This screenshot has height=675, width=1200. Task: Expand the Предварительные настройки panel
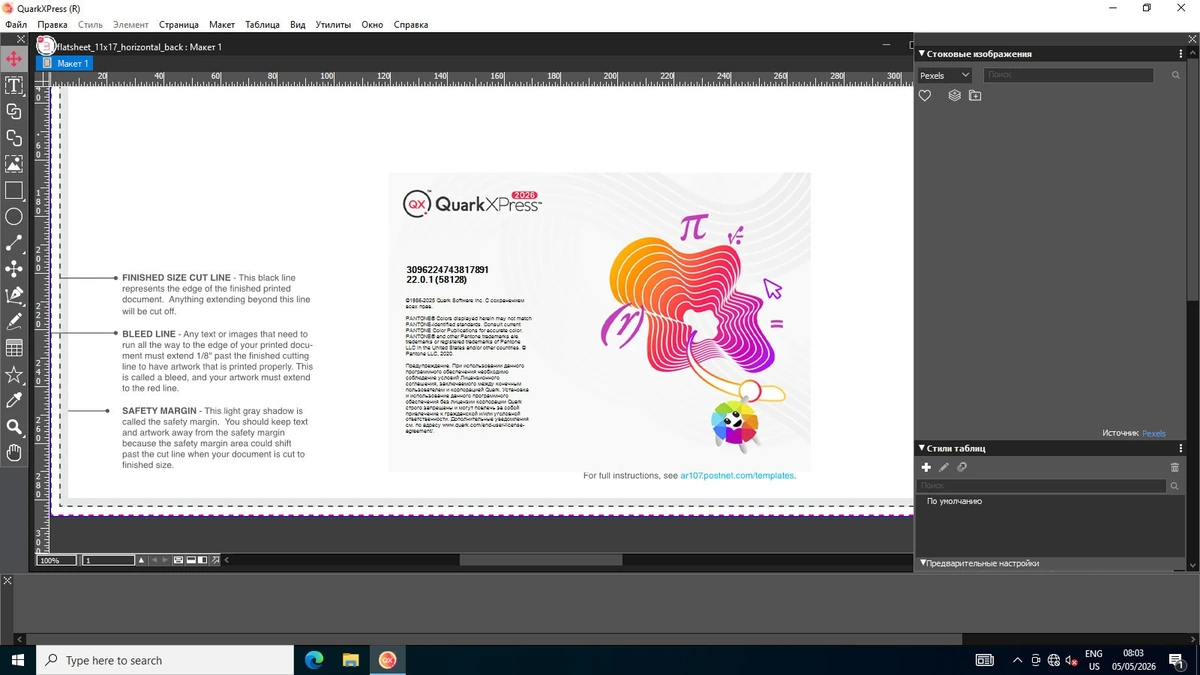922,563
